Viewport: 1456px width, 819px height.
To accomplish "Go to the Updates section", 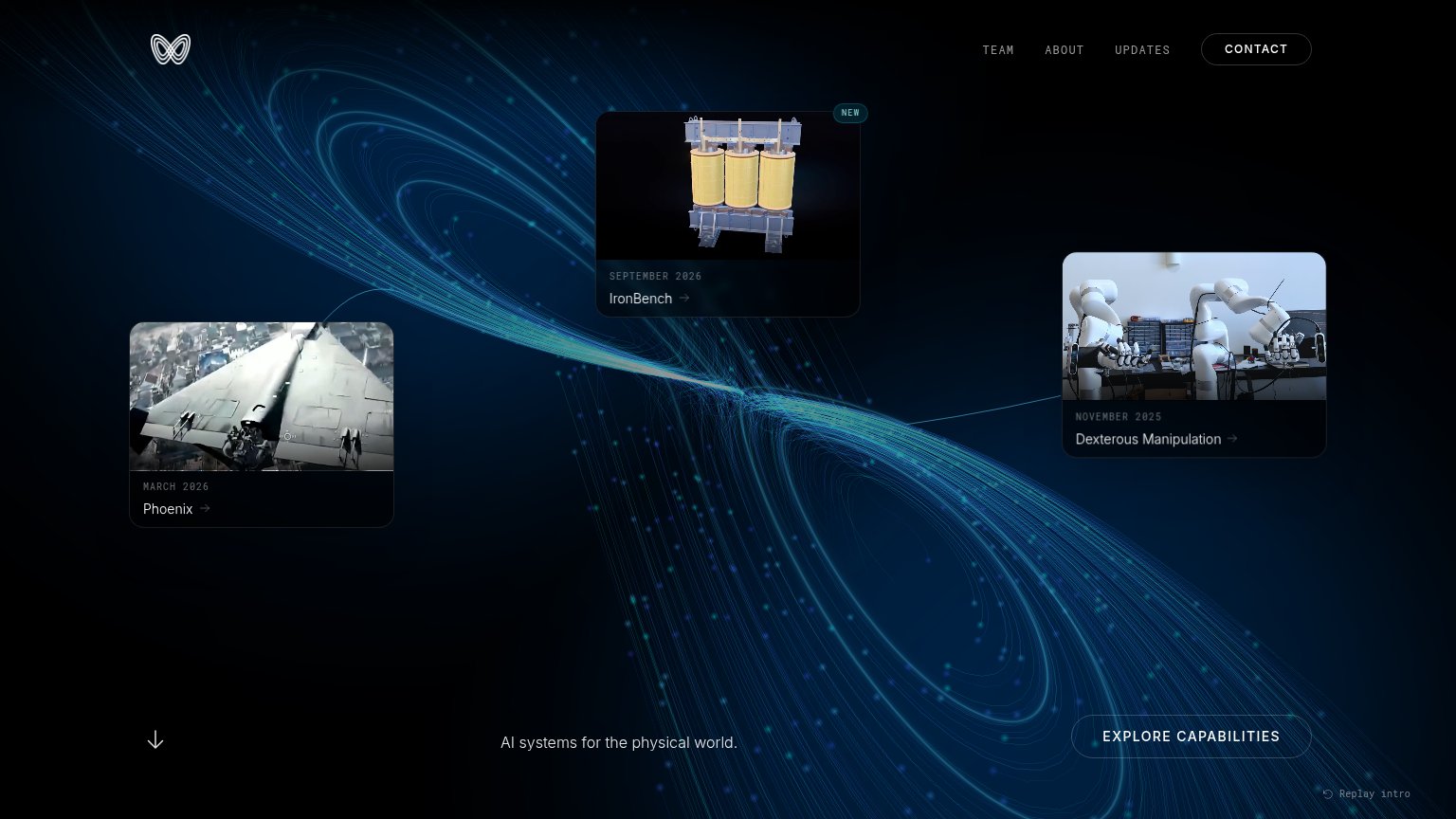I will pyautogui.click(x=1142, y=50).
